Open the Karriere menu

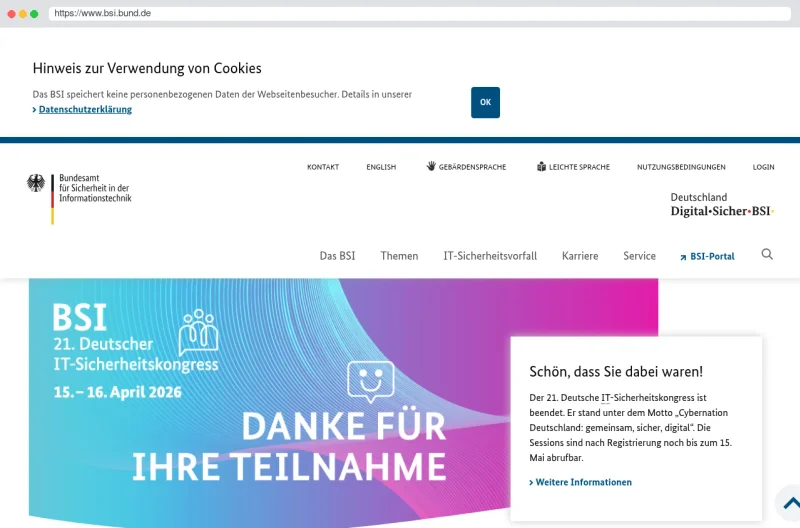(580, 256)
